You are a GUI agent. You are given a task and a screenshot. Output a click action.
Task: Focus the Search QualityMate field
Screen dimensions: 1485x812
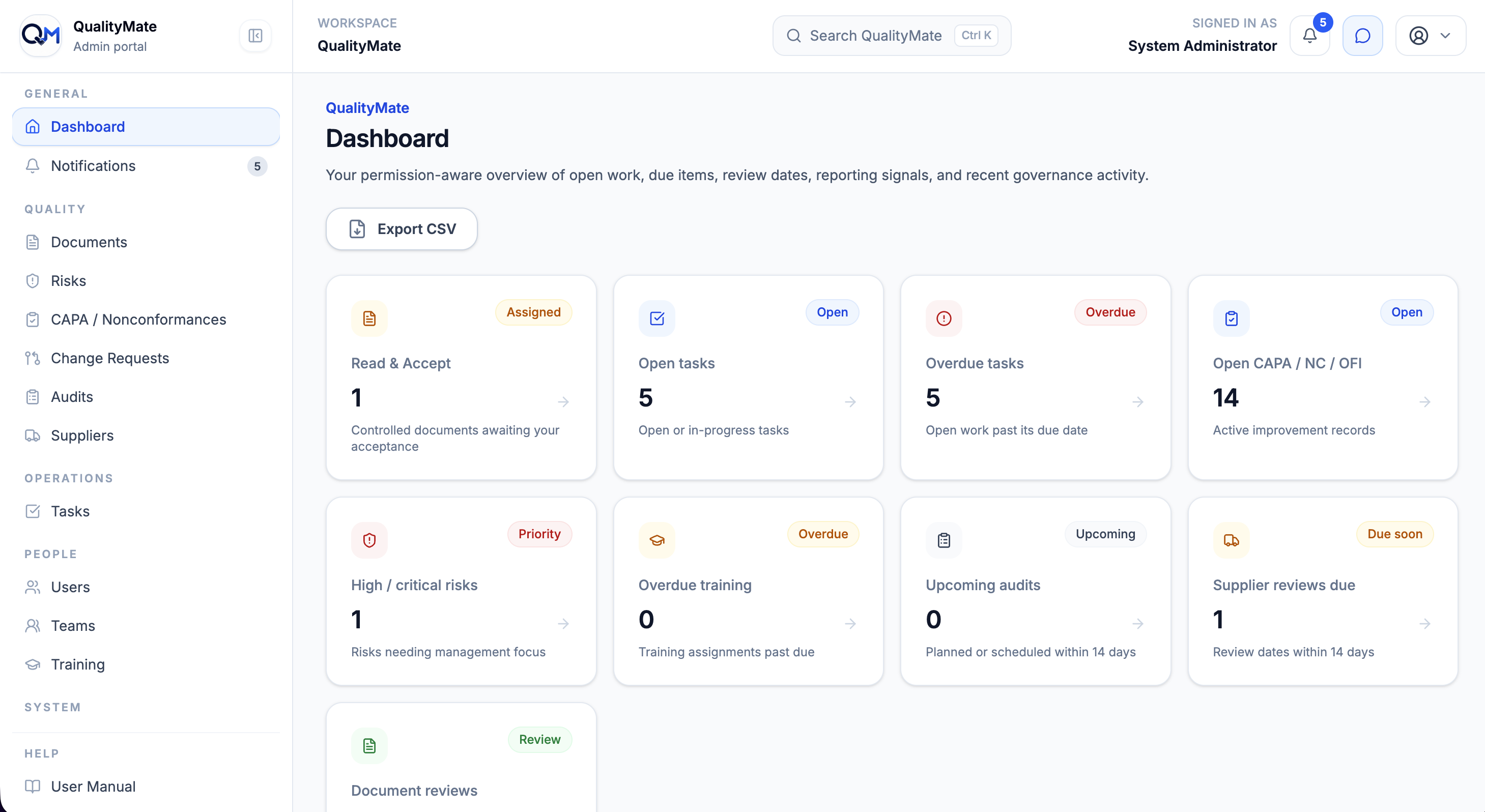click(891, 36)
